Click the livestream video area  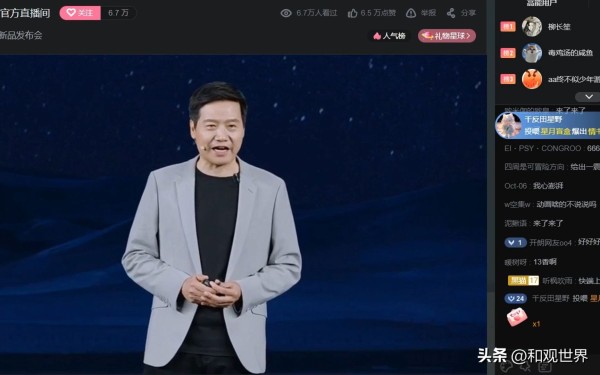(243, 214)
